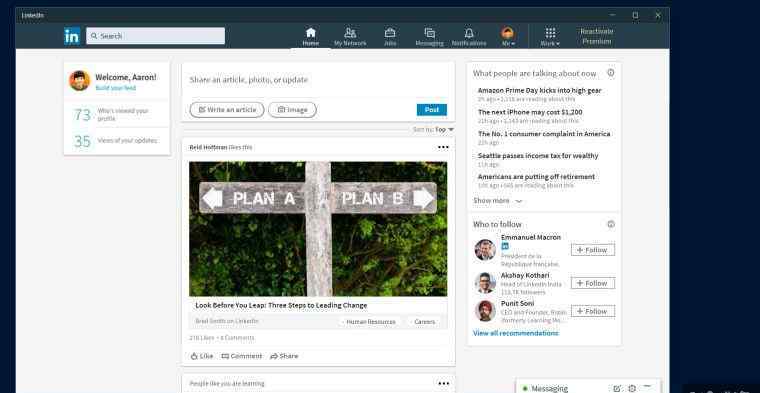Open the Work apps grid icon

(x=550, y=32)
